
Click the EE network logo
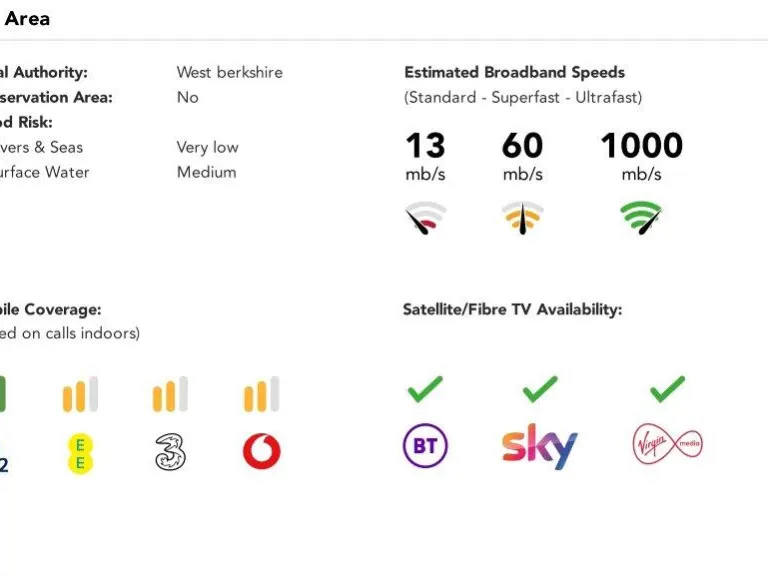[x=80, y=452]
